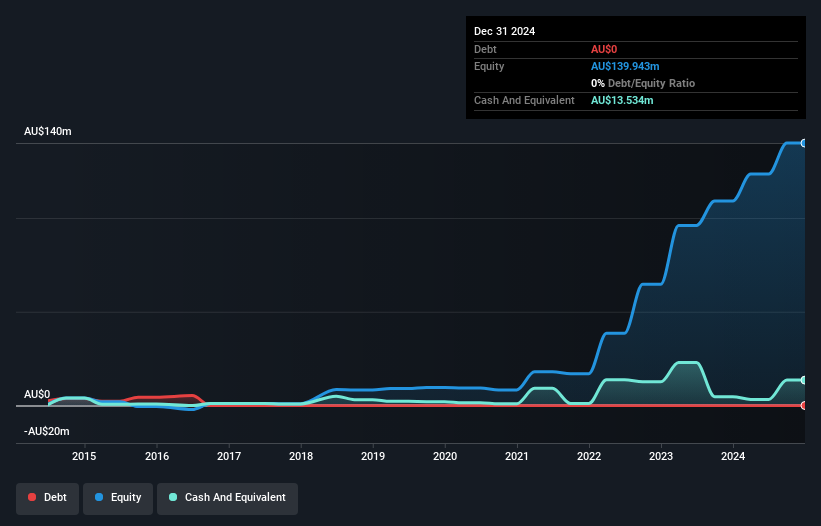Click the teal Cash endpoint marker
The image size is (821, 526).
804,380
